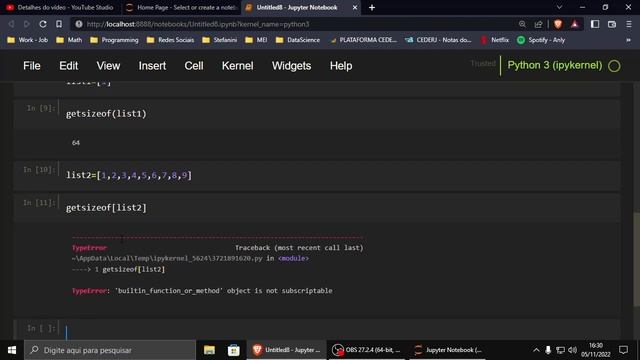Open Programming bookmark folder

click(x=114, y=40)
